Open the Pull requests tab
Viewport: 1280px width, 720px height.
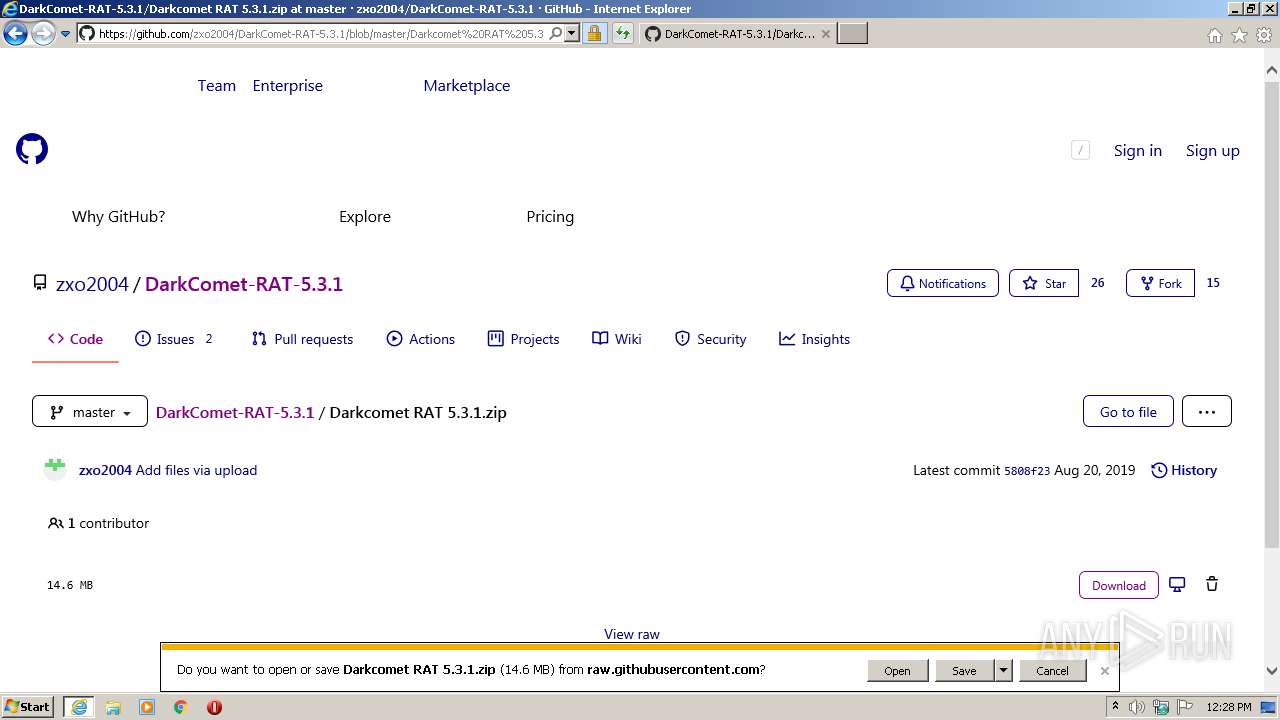pos(302,339)
